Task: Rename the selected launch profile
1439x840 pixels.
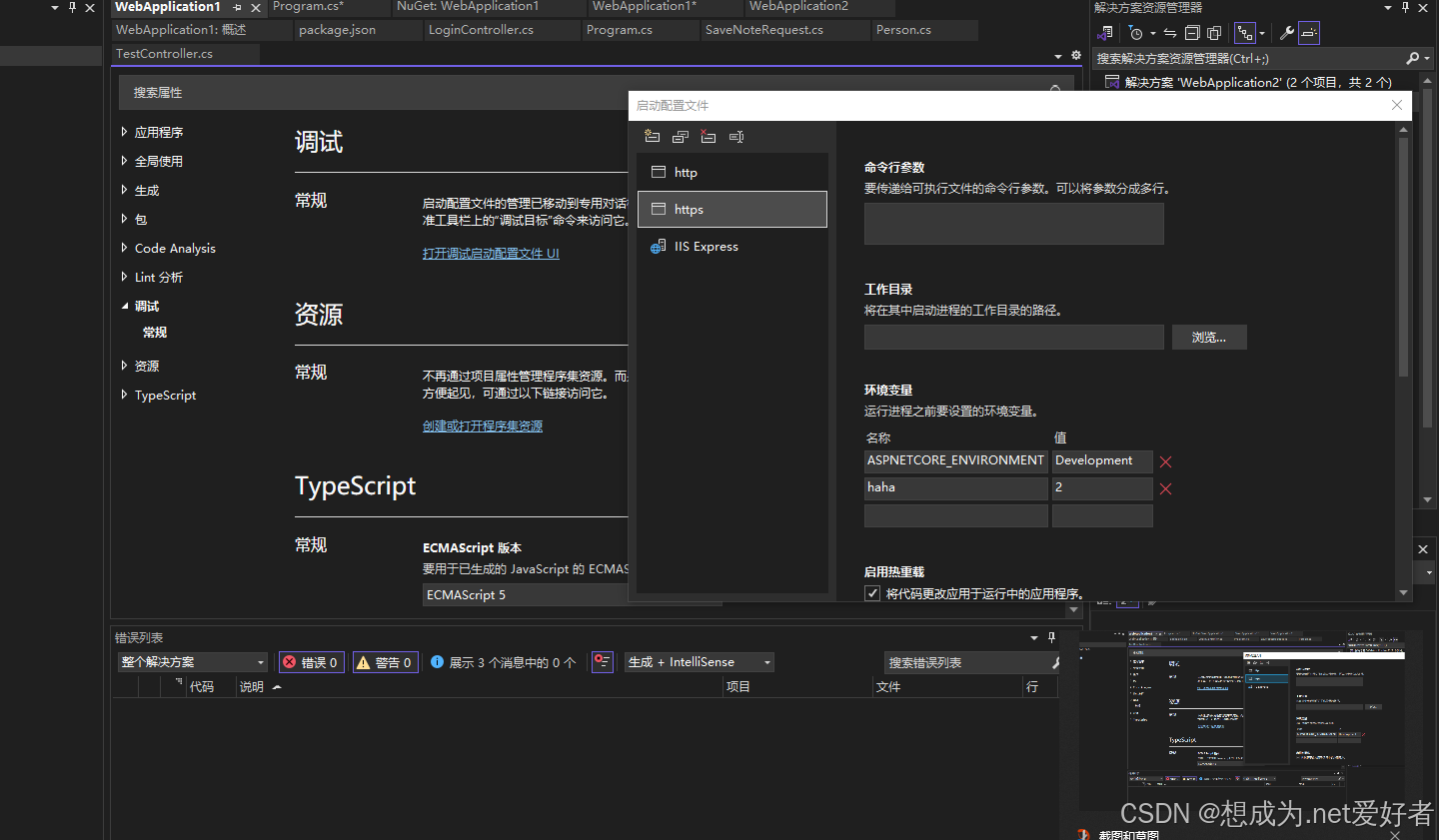Action: tap(735, 136)
